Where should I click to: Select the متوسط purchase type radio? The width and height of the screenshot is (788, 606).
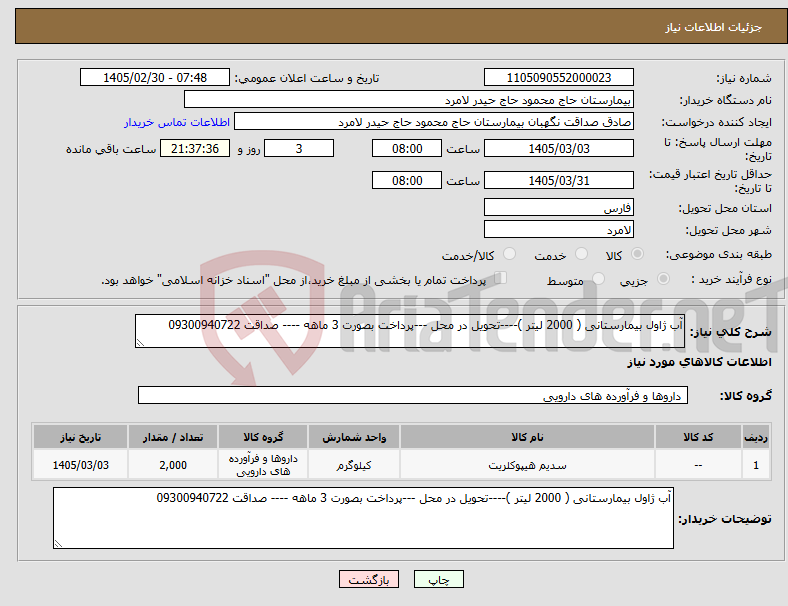point(599,278)
